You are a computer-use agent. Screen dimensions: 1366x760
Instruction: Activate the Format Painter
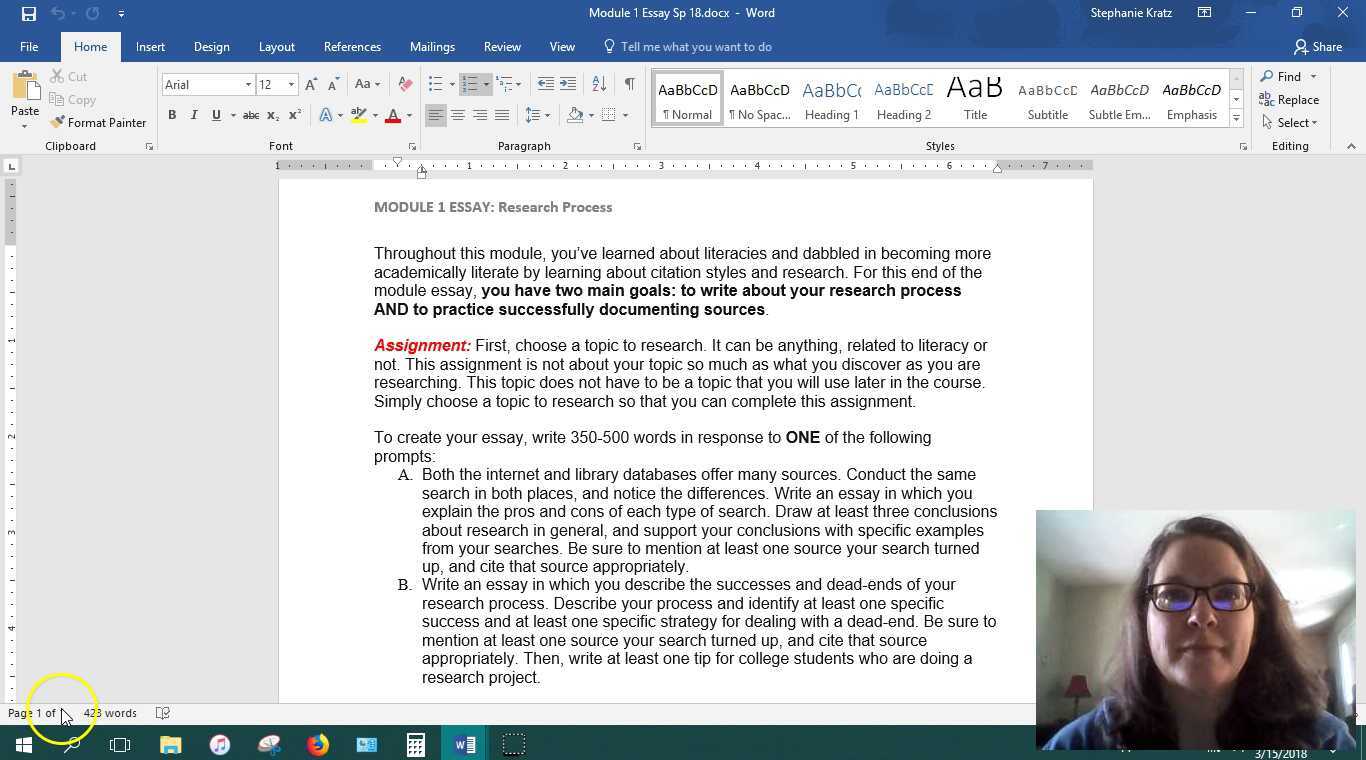click(98, 122)
